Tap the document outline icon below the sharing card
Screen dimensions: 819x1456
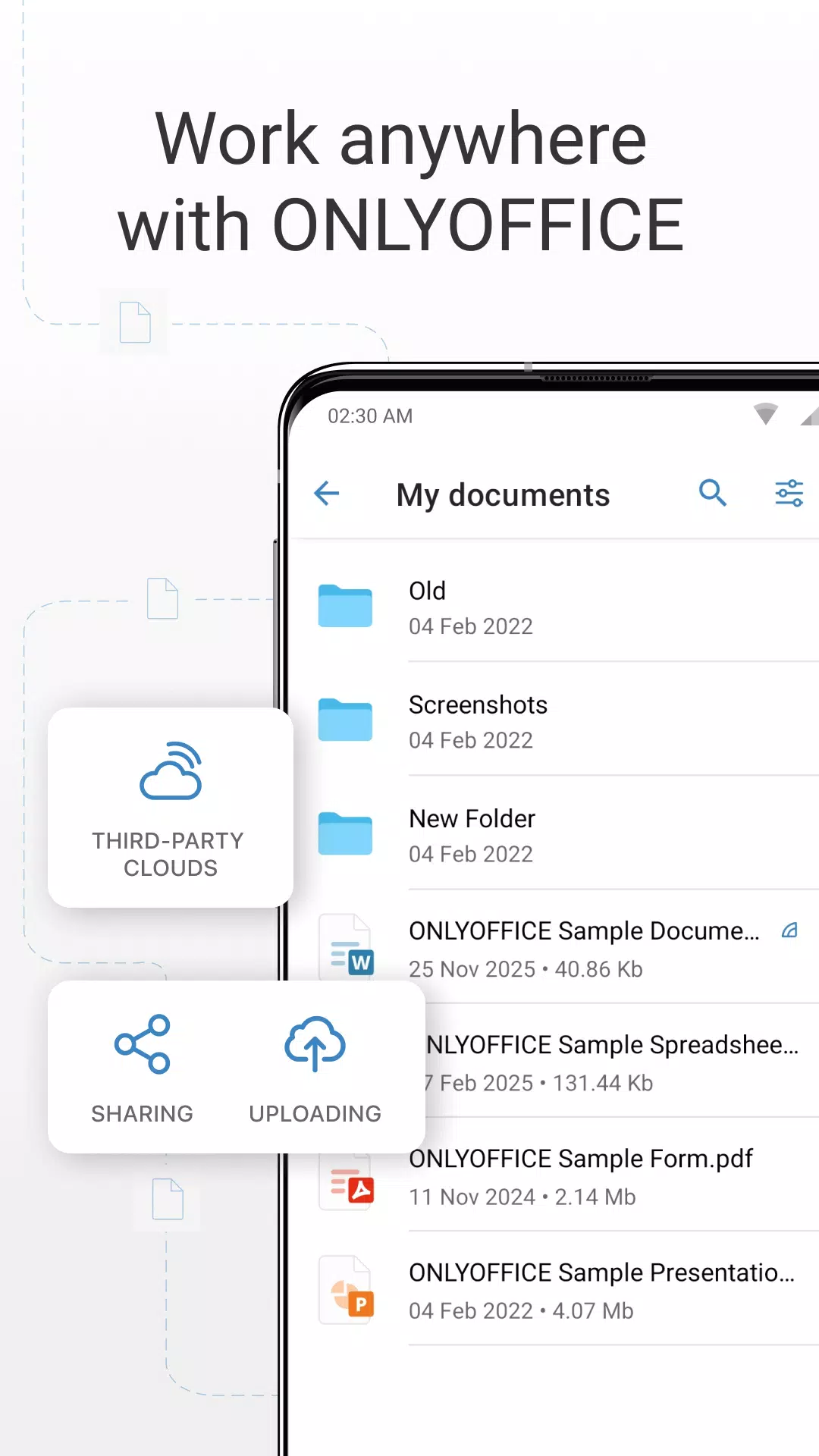click(x=168, y=1199)
